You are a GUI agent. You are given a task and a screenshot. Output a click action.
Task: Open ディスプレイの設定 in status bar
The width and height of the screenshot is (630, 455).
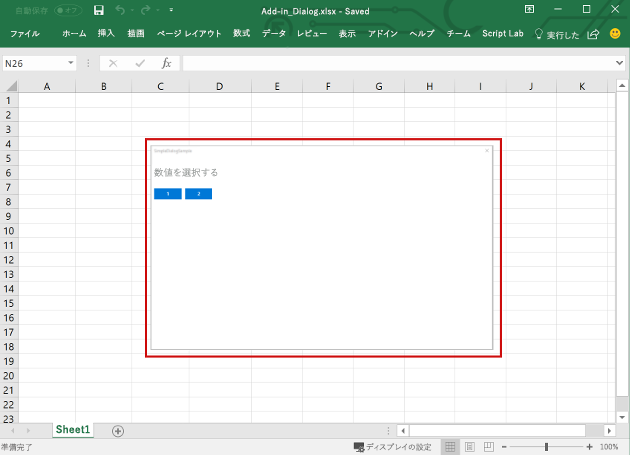pyautogui.click(x=392, y=447)
